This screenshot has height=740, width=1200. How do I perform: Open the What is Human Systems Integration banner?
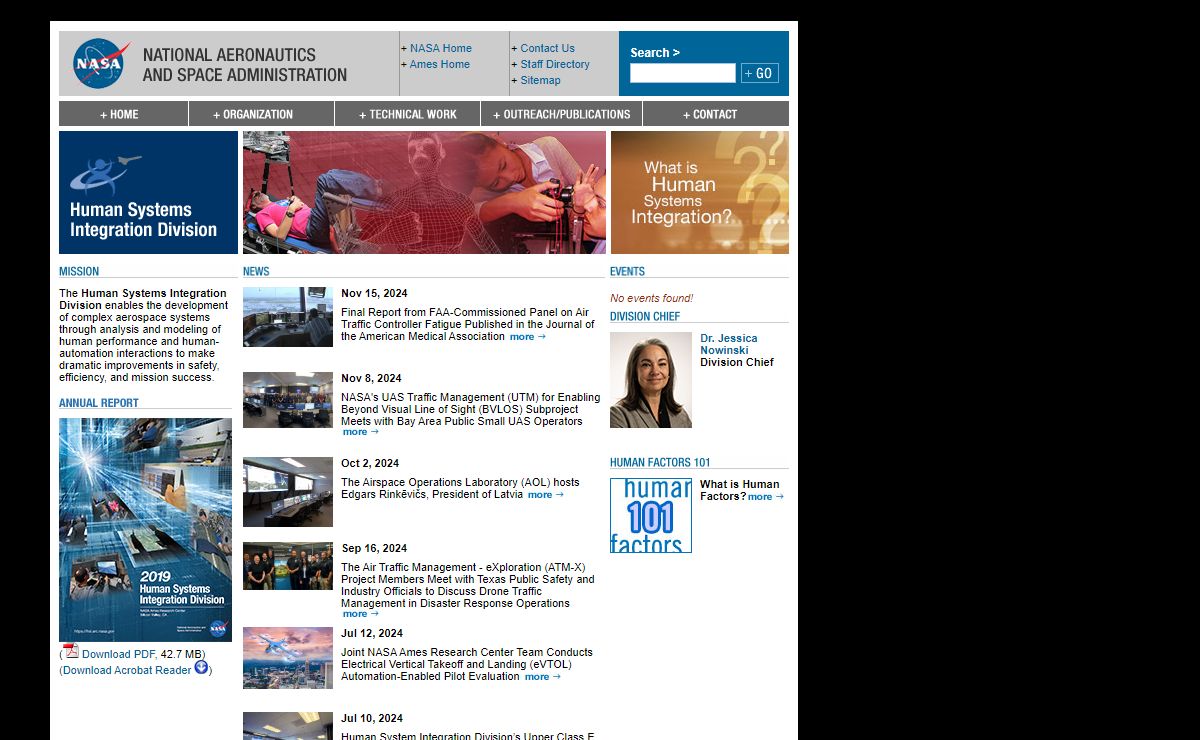700,192
